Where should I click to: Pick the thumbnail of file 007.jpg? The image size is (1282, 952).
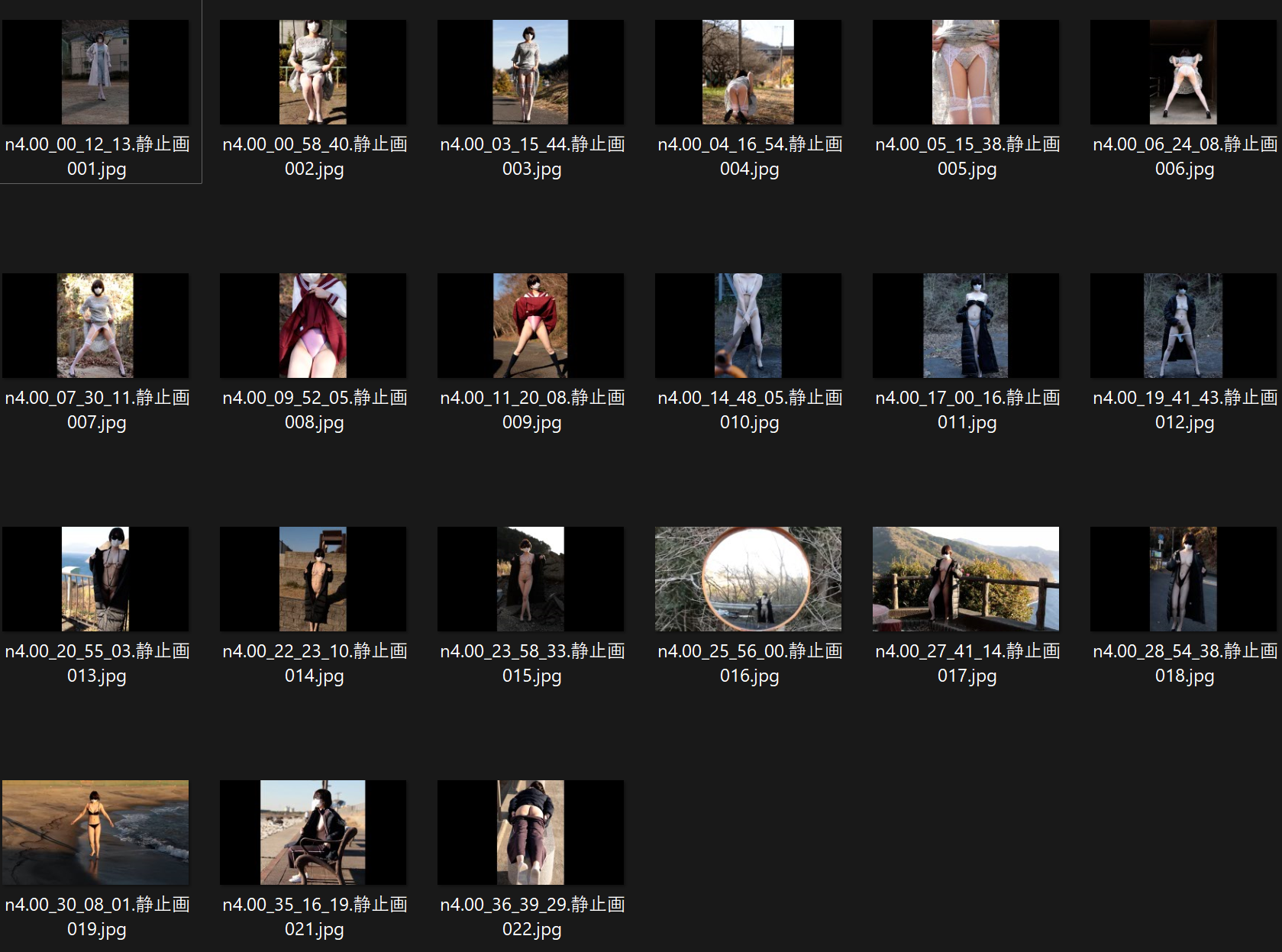(95, 326)
